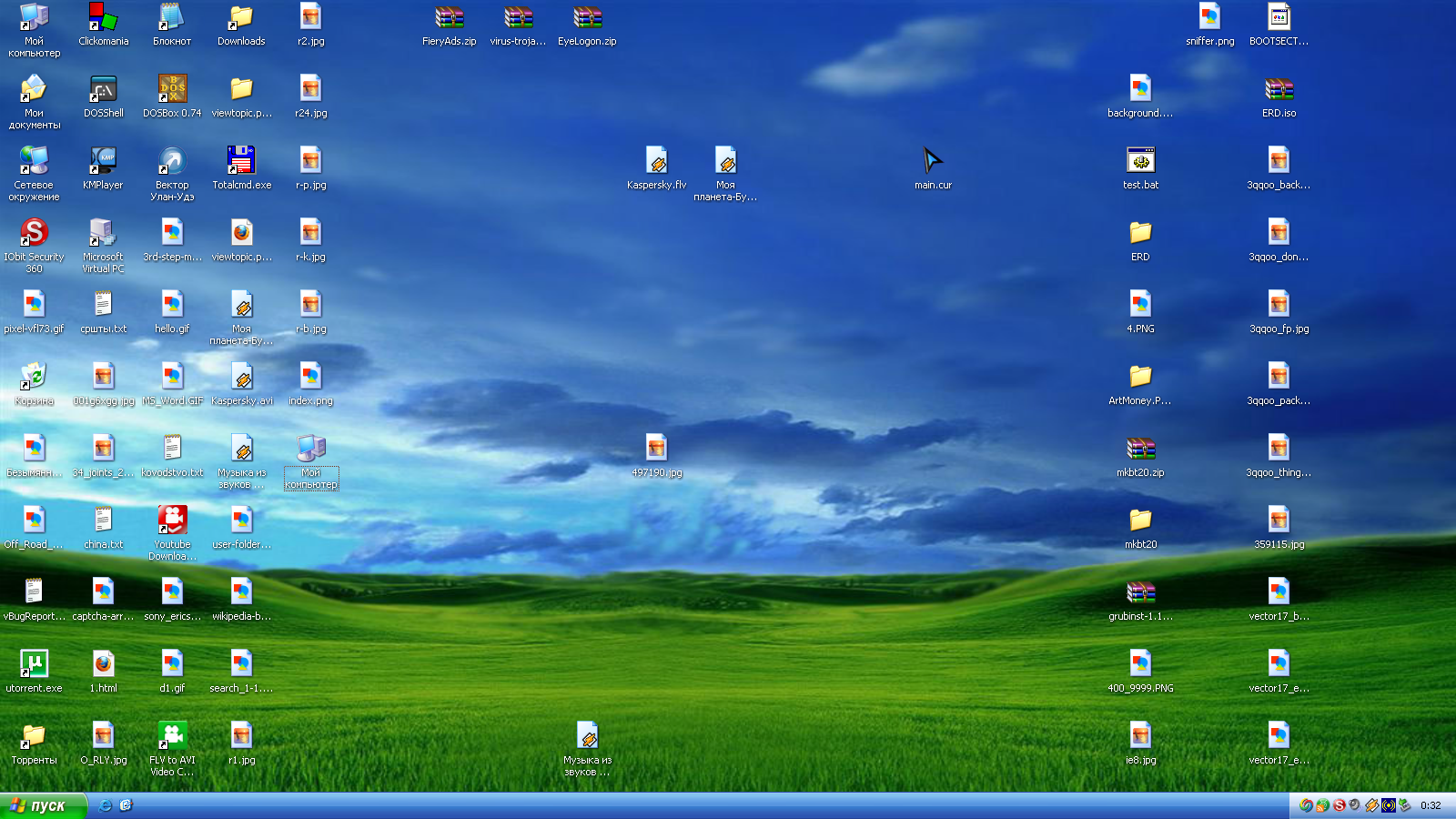Open IObit Security 360
Screen dimensions: 1456x819
click(x=34, y=234)
